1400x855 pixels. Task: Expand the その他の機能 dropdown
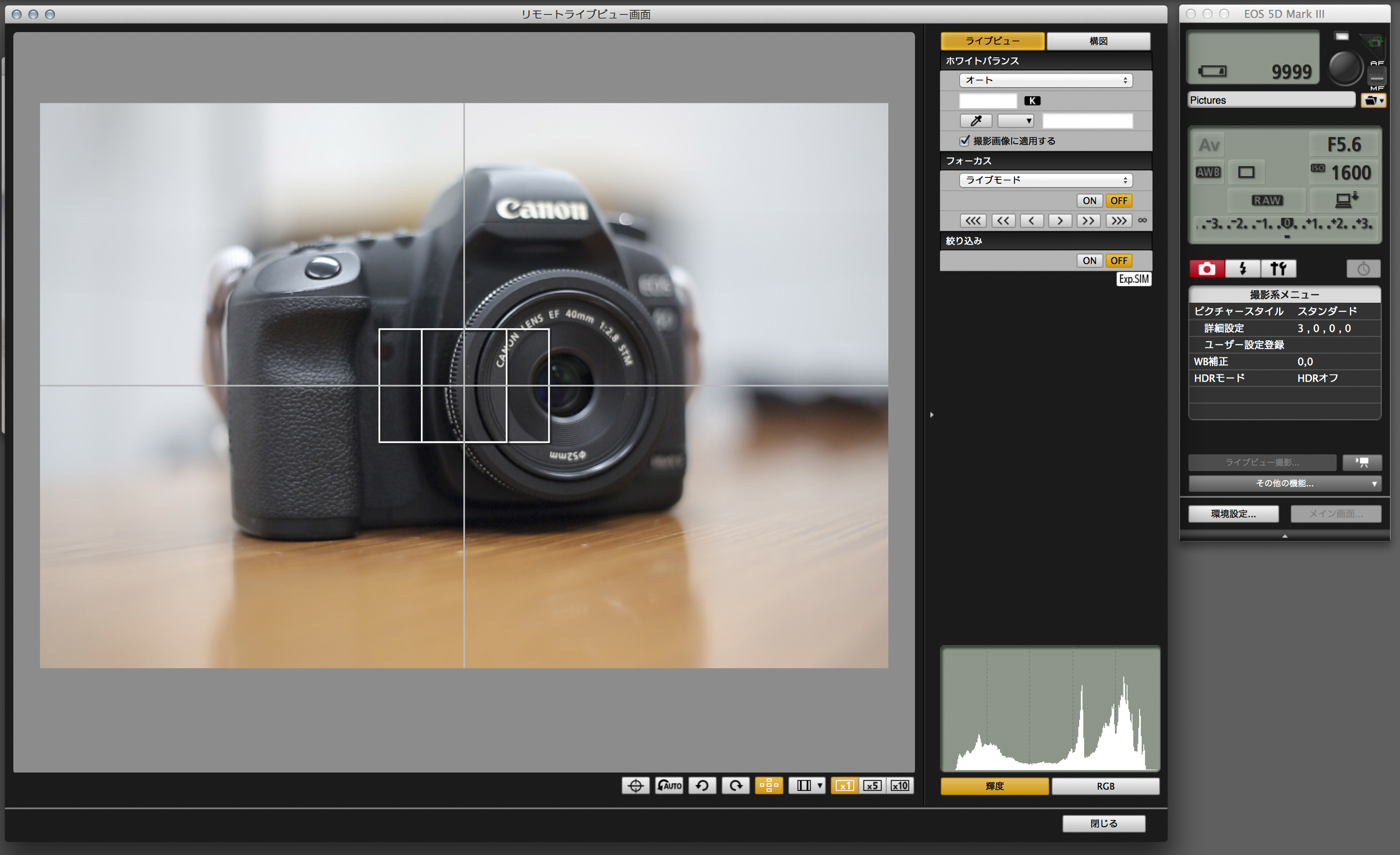tap(1284, 484)
